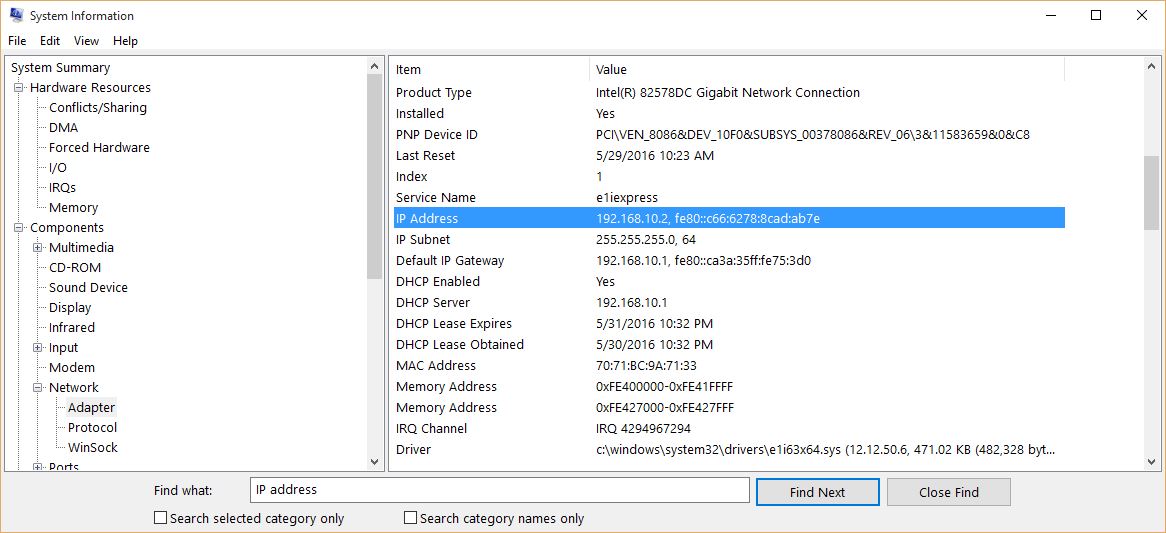
Task: Select the DHCP Enabled row
Action: 729,282
